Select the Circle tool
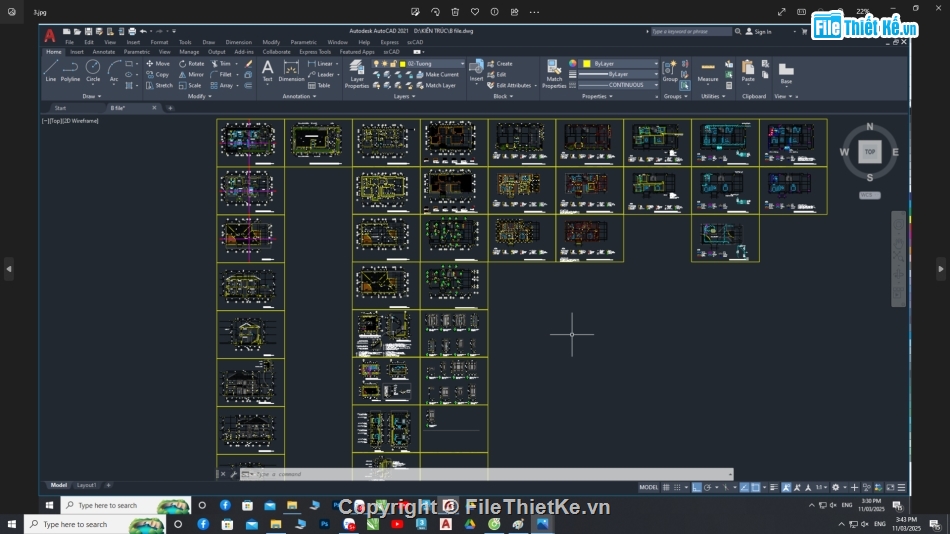 pos(93,70)
